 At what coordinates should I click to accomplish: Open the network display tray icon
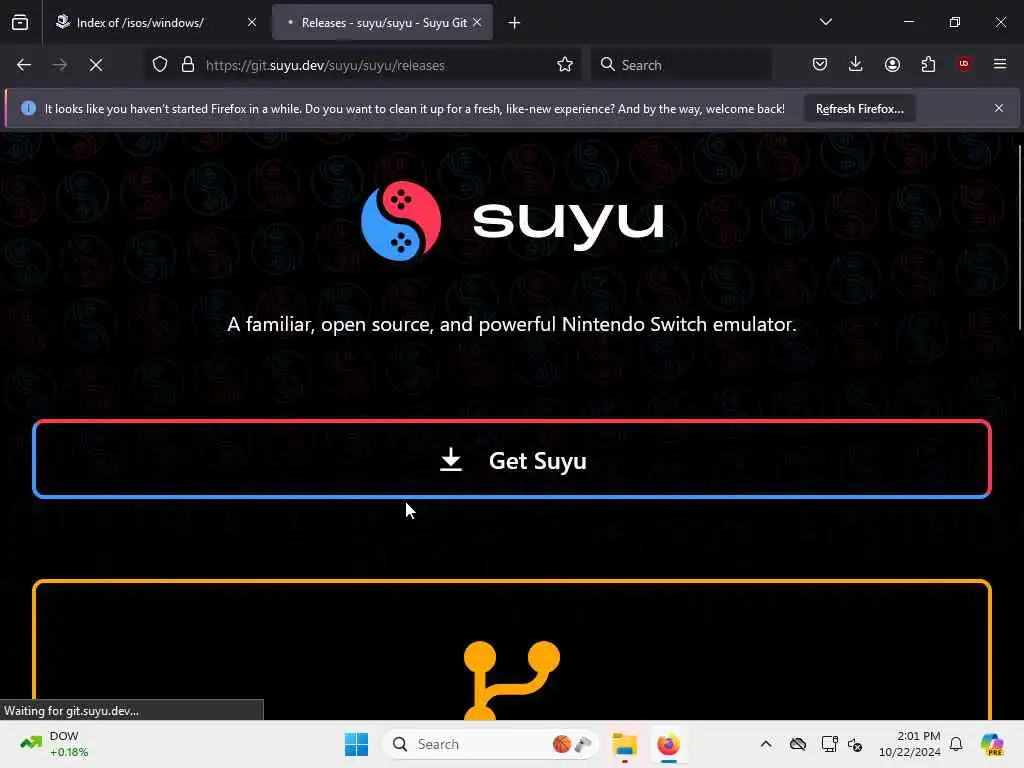(x=829, y=744)
